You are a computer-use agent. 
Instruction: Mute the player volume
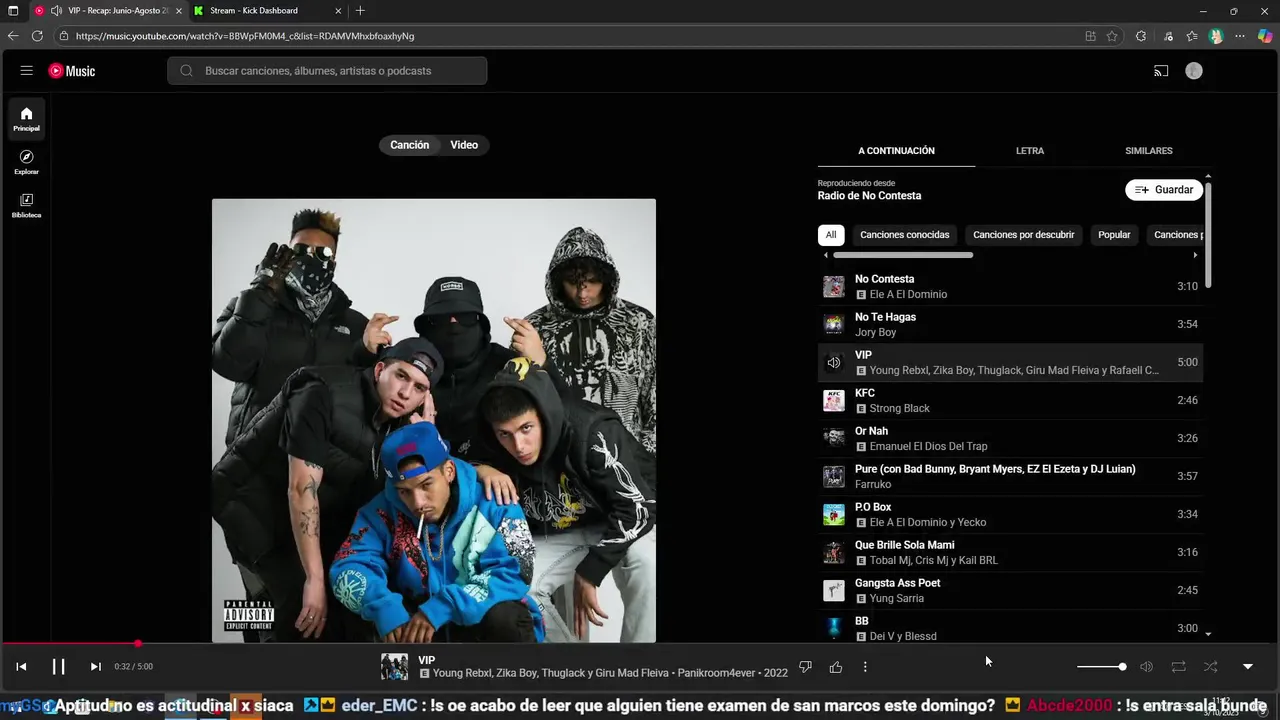coord(1146,667)
